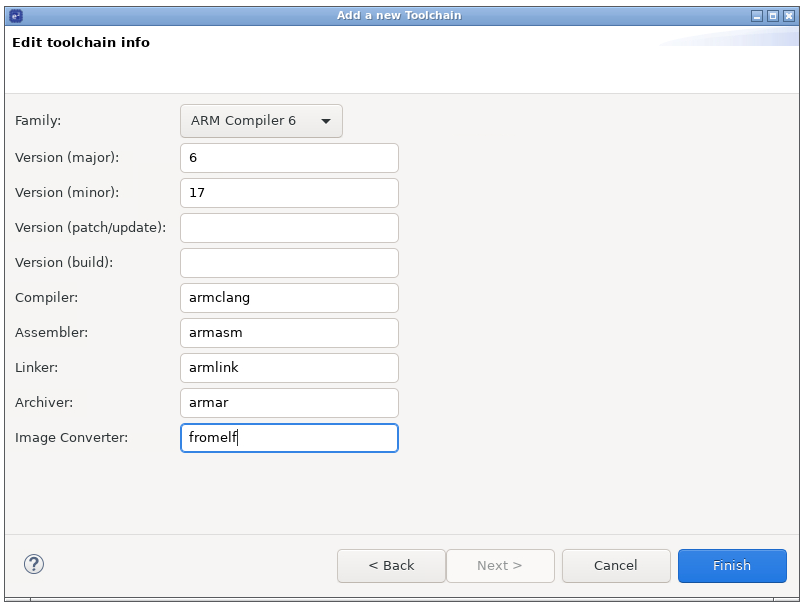This screenshot has width=803, height=606.
Task: Click the Edit toolchain info heading
Action: coord(81,43)
